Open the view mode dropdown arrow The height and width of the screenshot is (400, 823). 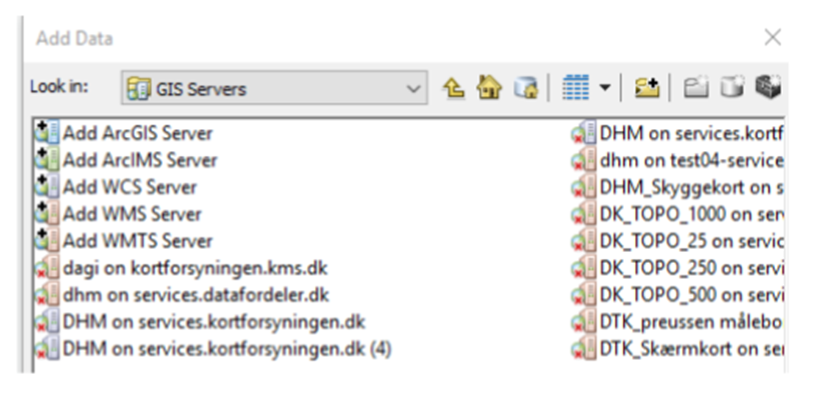605,88
